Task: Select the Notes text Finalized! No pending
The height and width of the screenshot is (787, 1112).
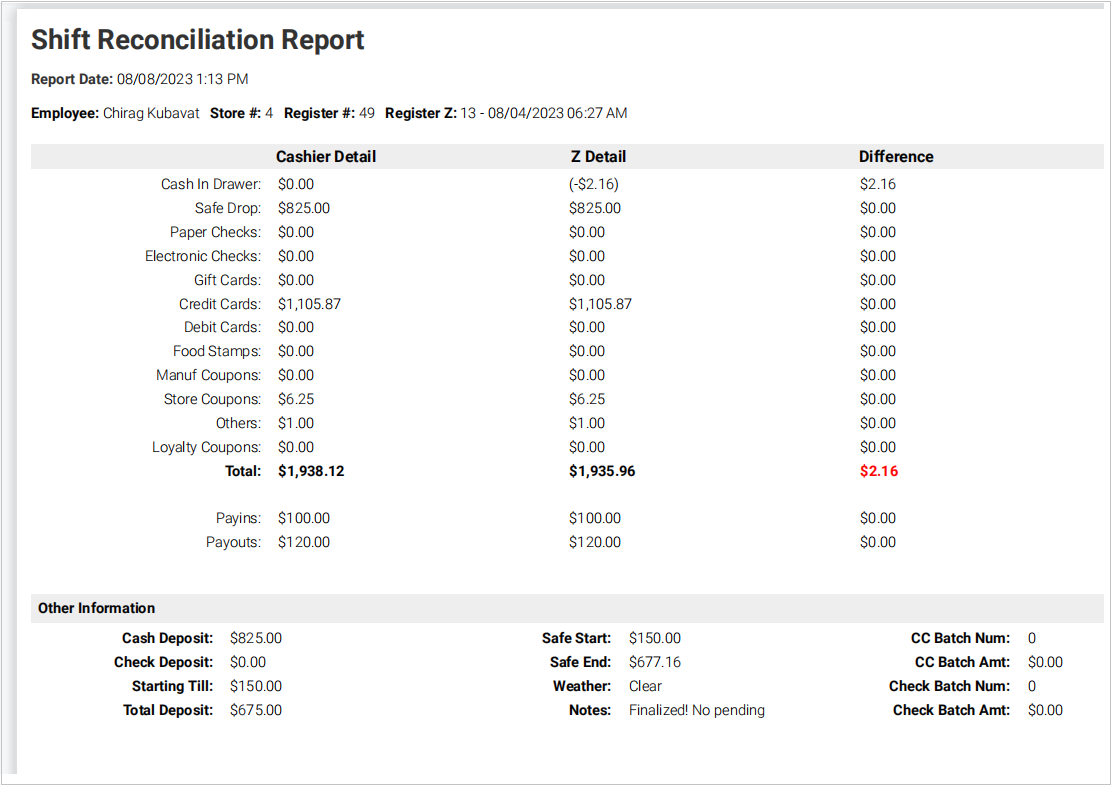Action: tap(696, 710)
